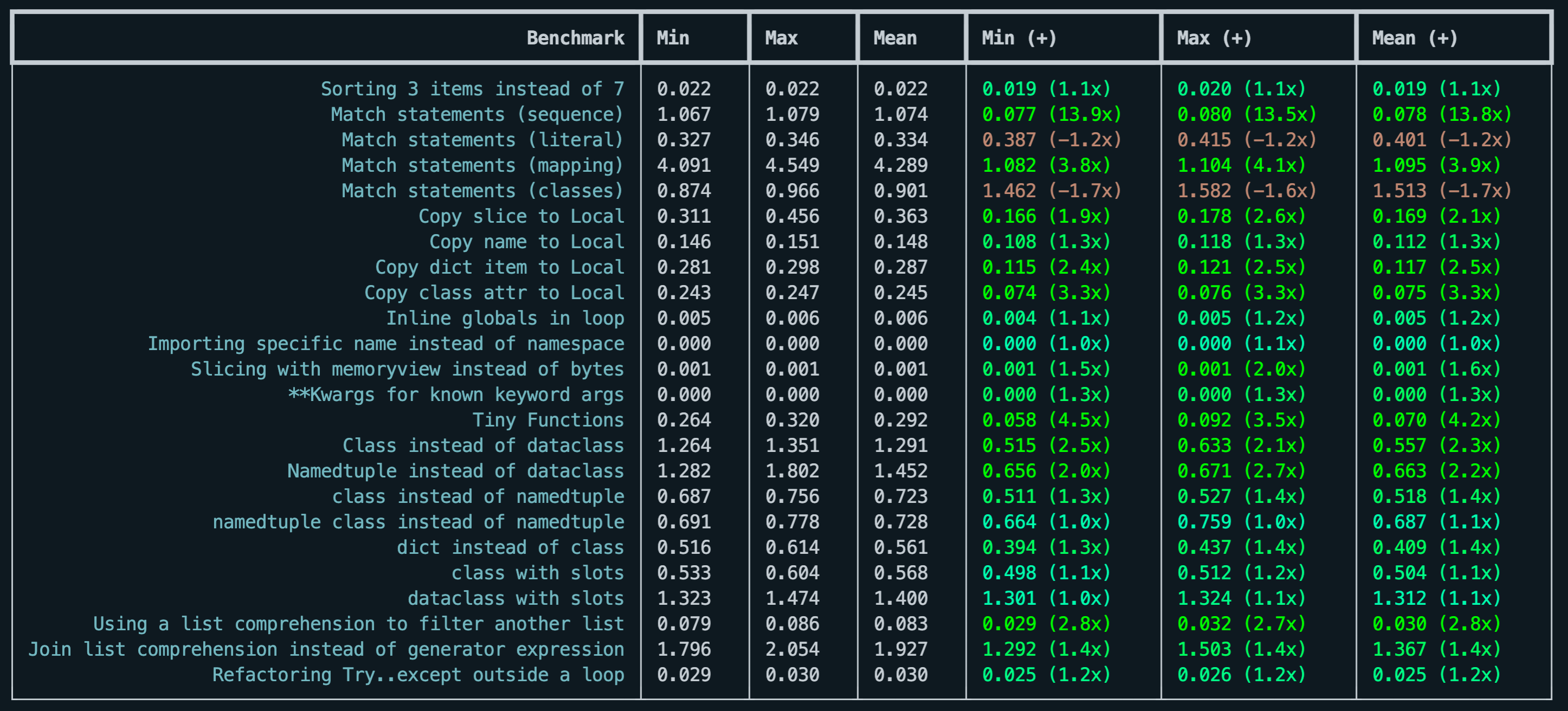Click the Max column header
Screen dimensions: 1568x711
coord(781,38)
